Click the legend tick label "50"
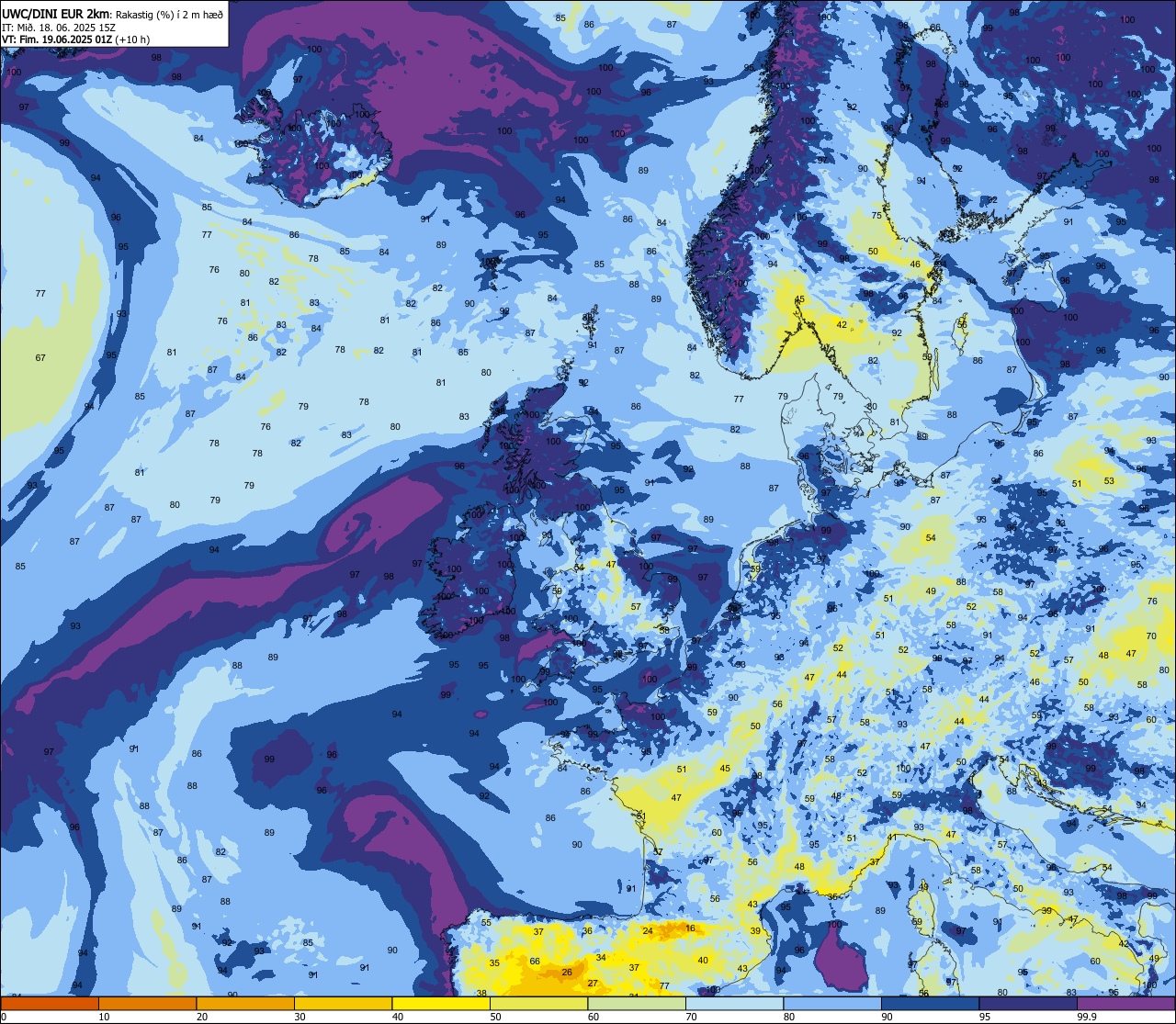This screenshot has height=1024, width=1176. pyautogui.click(x=496, y=1017)
